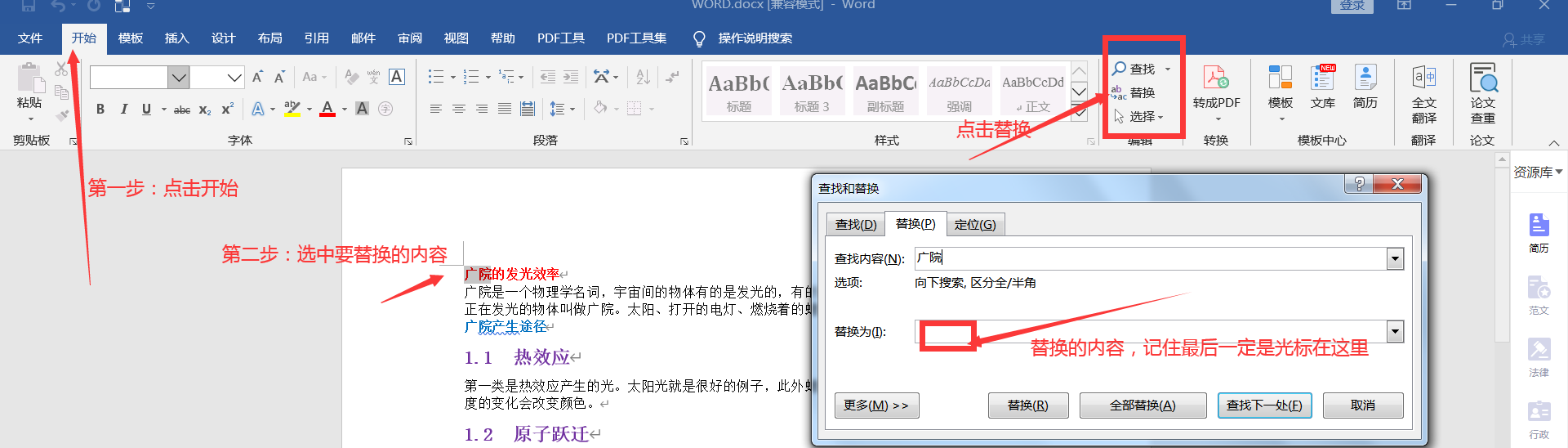1568x448 pixels.
Task: Click the 登录 sign-in button
Action: 1352,6
